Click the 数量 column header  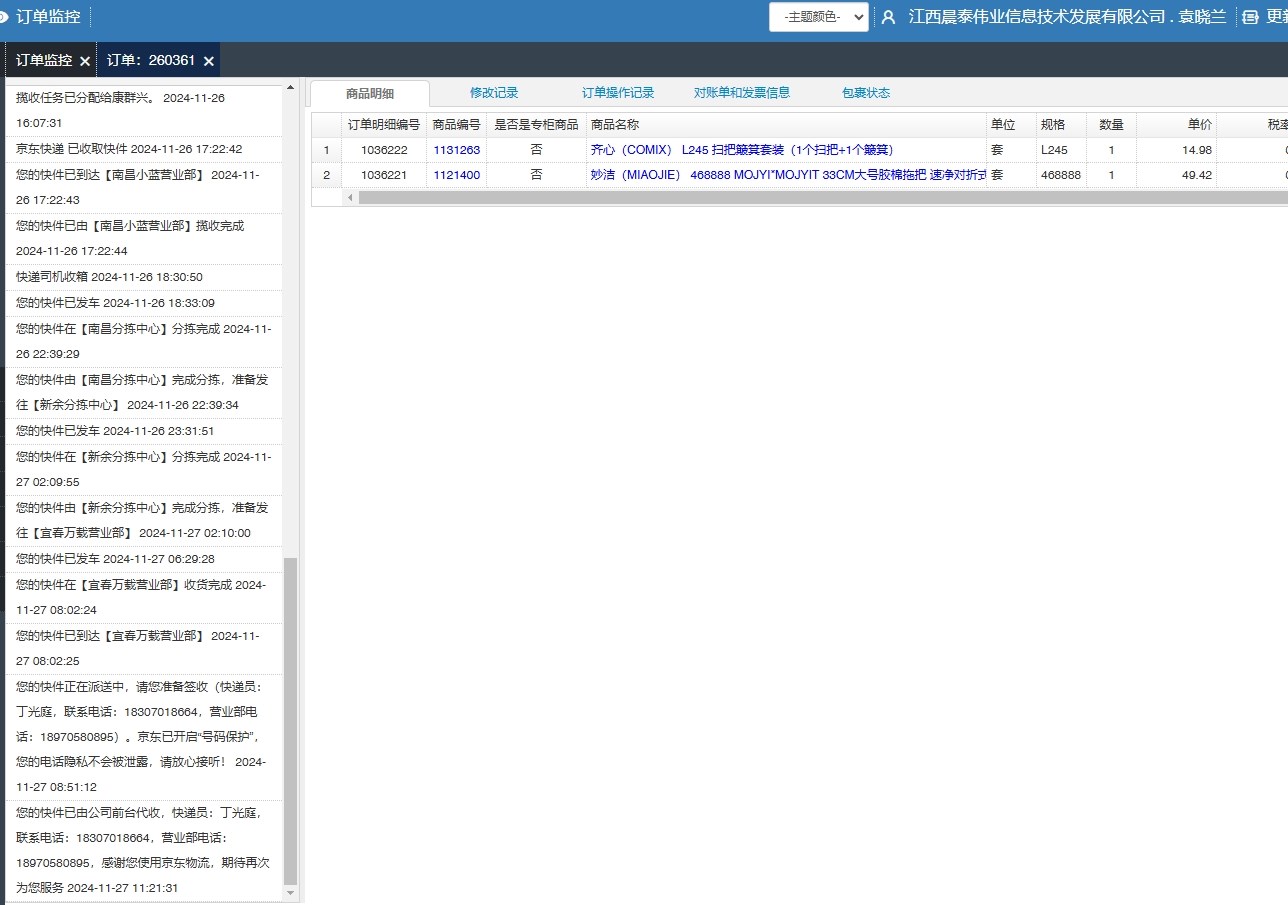(1111, 125)
